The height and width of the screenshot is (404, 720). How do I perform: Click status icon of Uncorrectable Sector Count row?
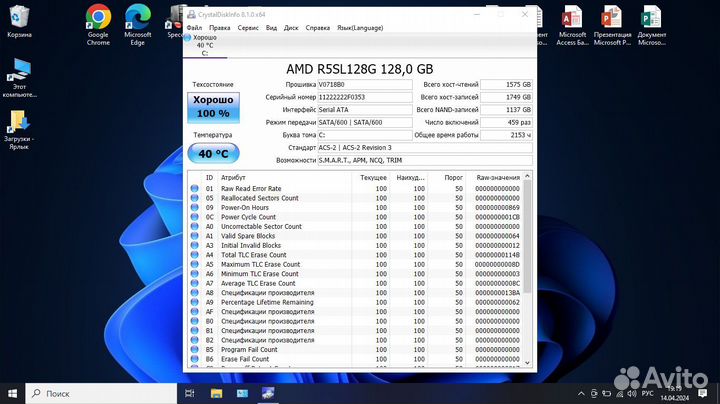(x=195, y=226)
